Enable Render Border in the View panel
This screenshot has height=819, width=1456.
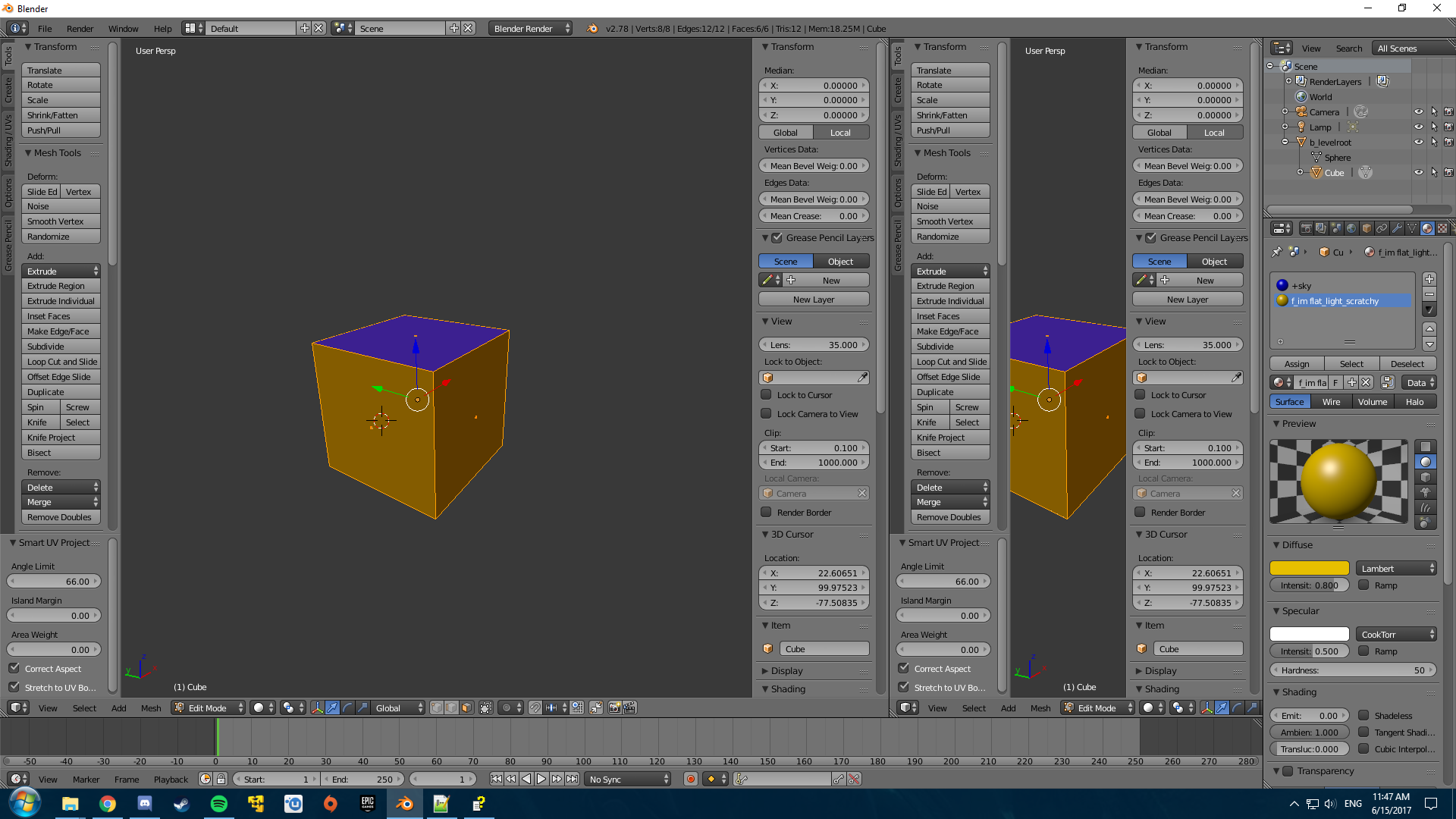point(766,512)
